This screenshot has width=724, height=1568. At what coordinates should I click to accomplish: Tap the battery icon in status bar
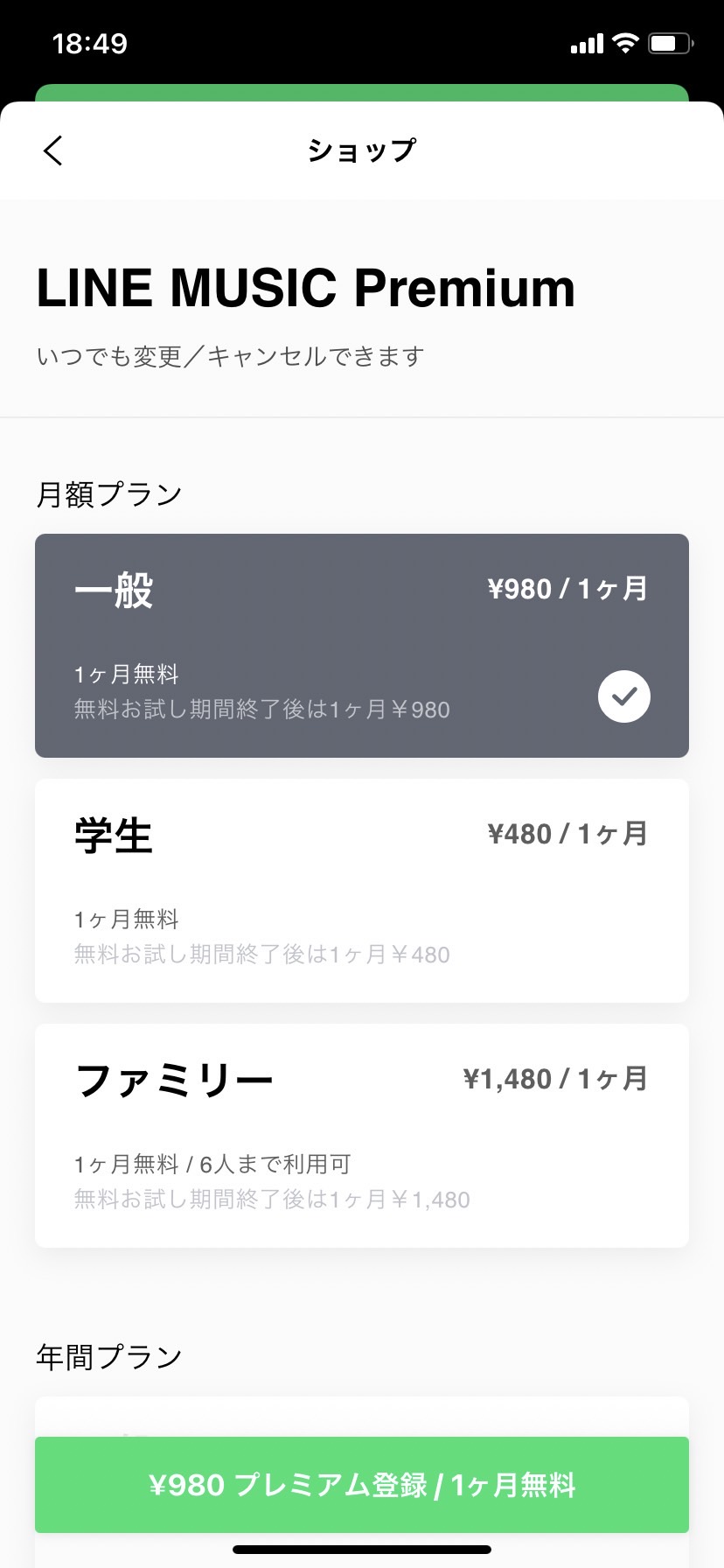coord(671,43)
